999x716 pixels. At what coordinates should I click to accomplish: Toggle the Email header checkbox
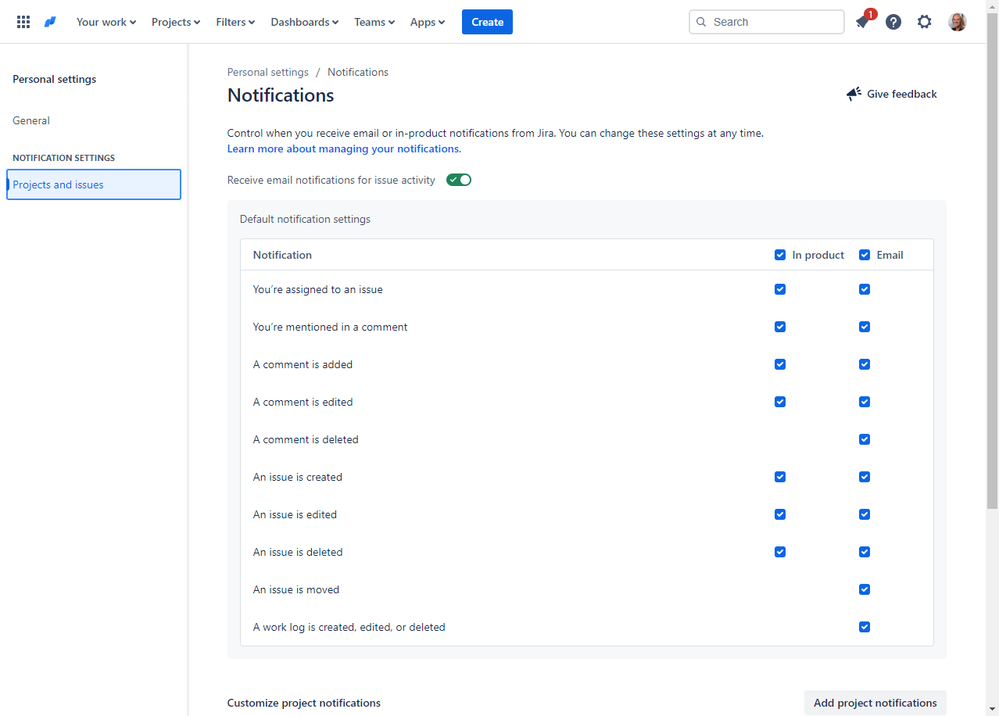(864, 255)
